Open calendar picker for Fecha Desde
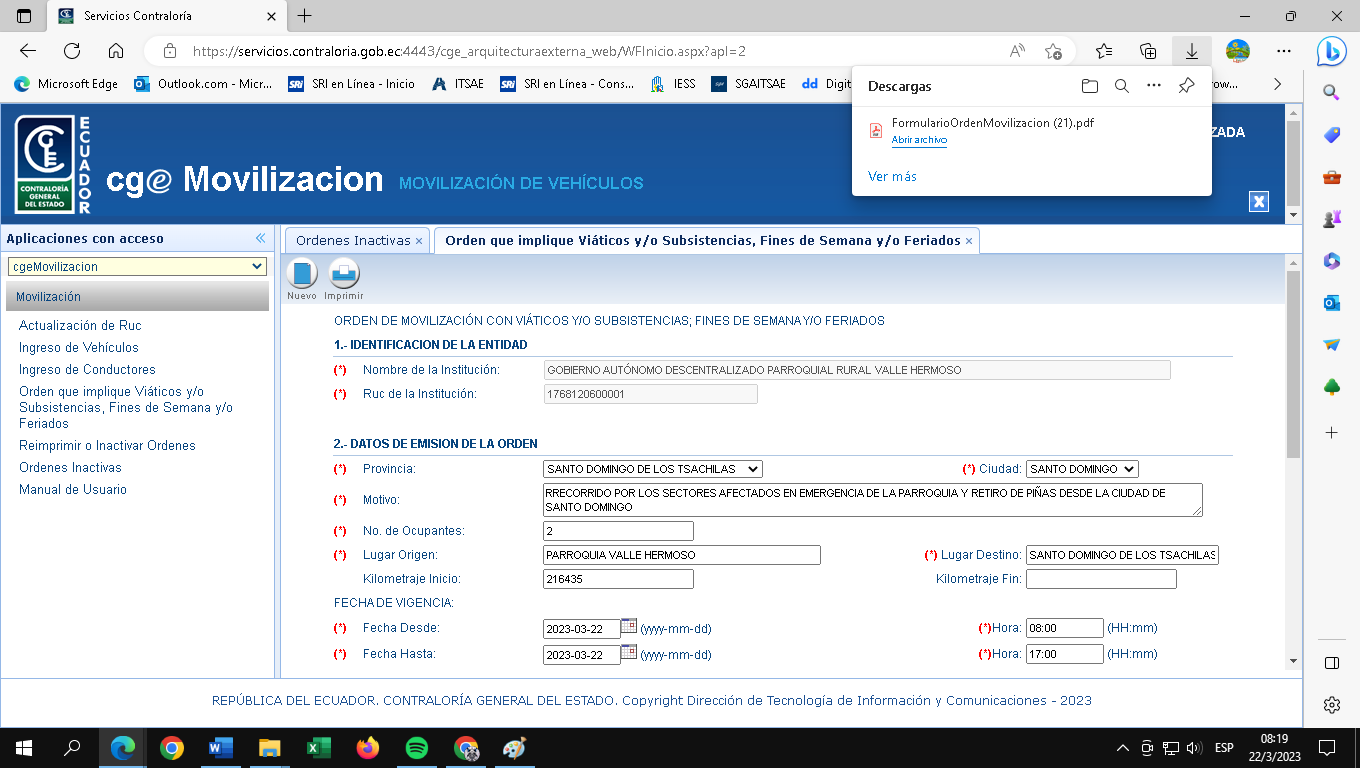Viewport: 1360px width, 768px height. (x=629, y=626)
